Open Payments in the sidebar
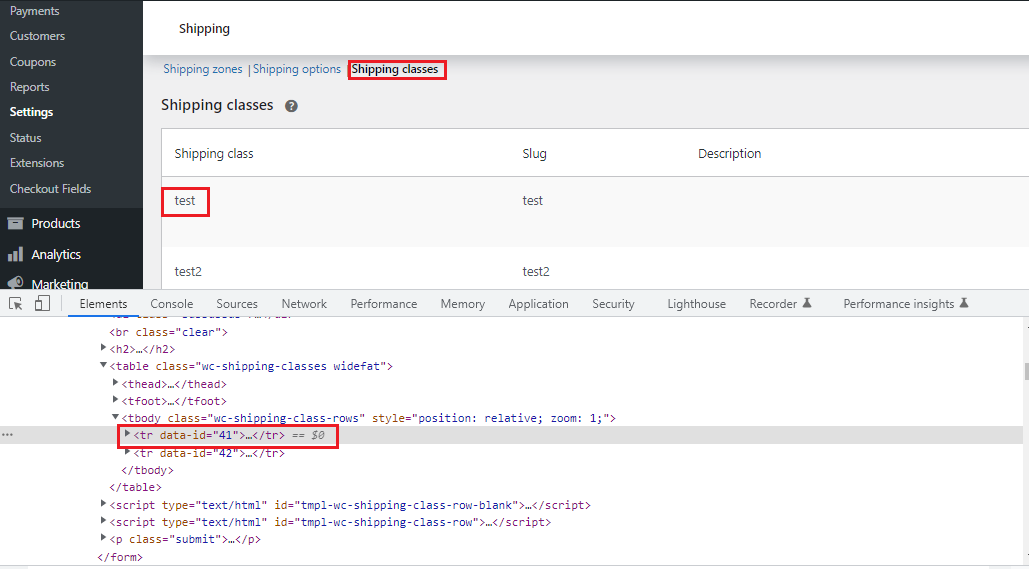 pyautogui.click(x=34, y=11)
